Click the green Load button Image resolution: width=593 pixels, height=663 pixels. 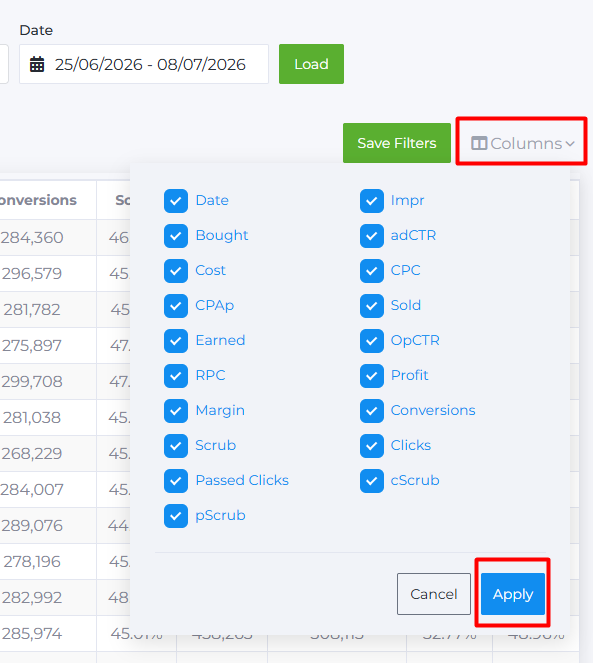[311, 64]
